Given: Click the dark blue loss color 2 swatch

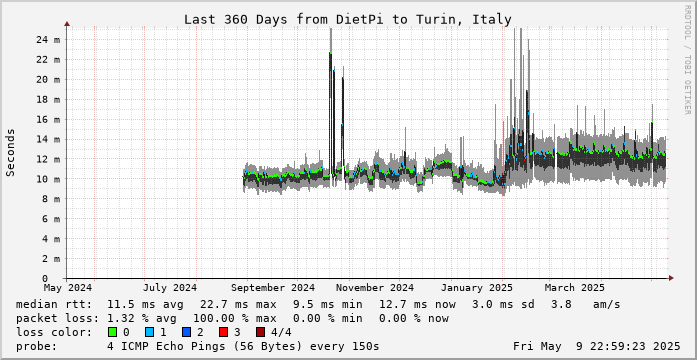Looking at the screenshot, I should pos(186,332).
